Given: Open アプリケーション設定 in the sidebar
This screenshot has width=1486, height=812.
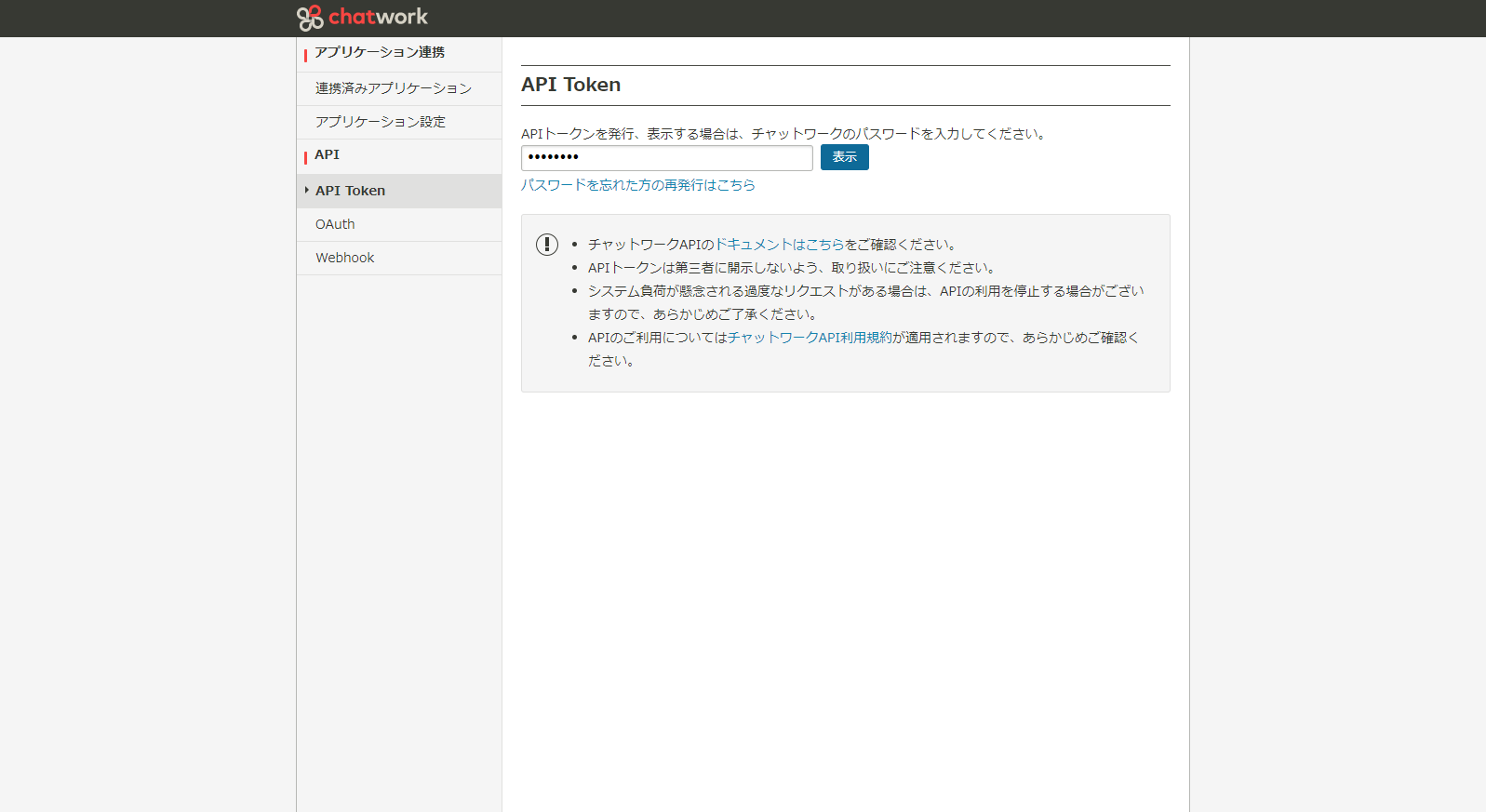Looking at the screenshot, I should [x=399, y=122].
